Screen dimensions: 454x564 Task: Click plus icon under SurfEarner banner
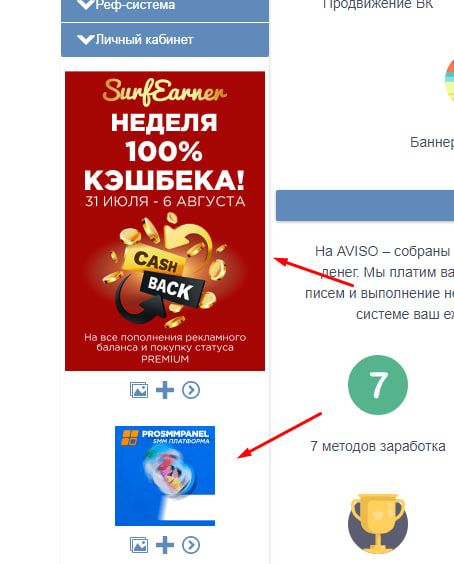click(165, 390)
